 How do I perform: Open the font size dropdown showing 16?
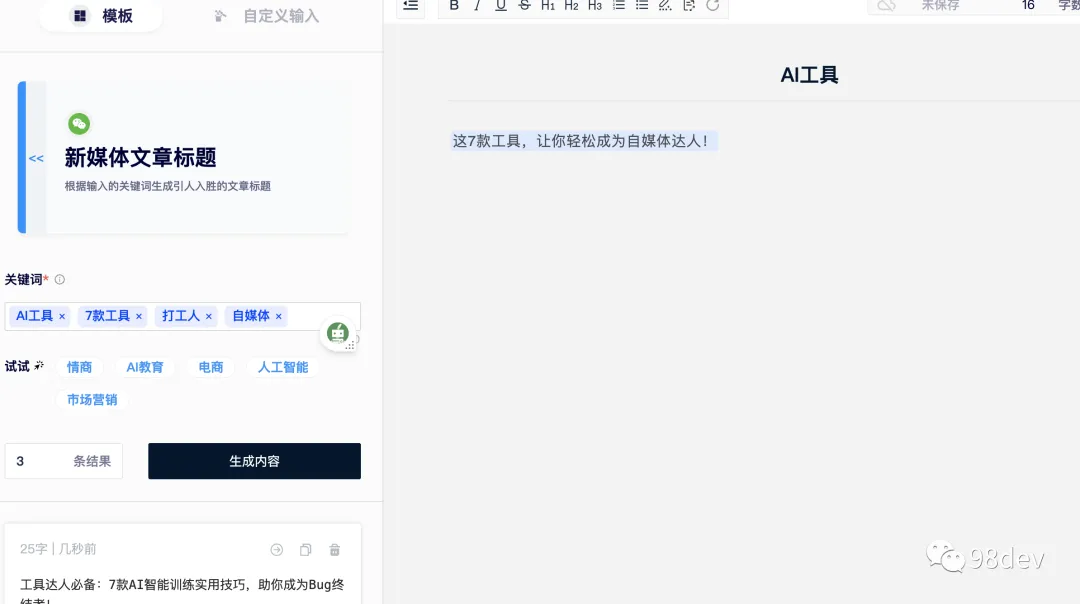(x=1028, y=5)
